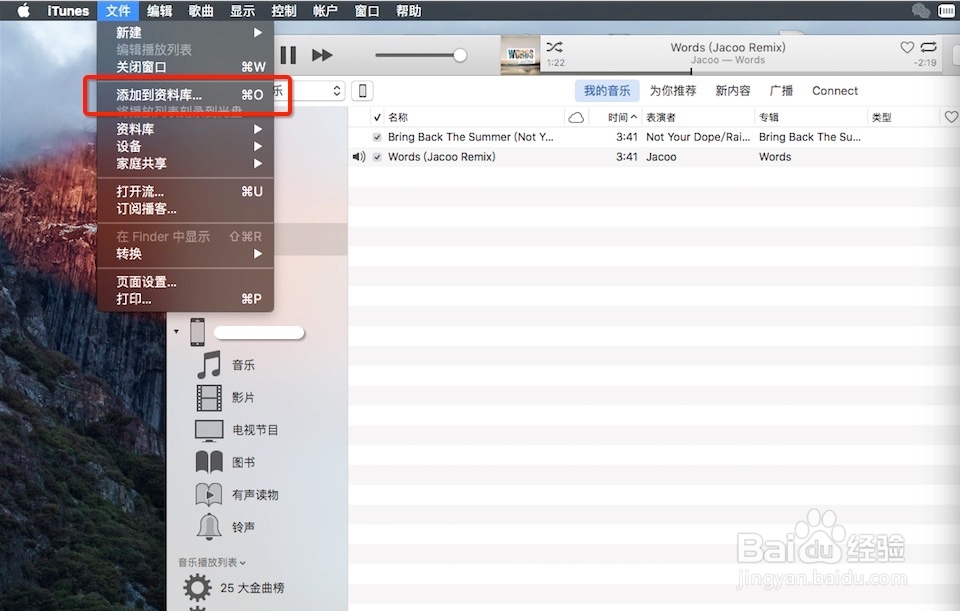Choose 打印… menu entry

tap(186, 299)
